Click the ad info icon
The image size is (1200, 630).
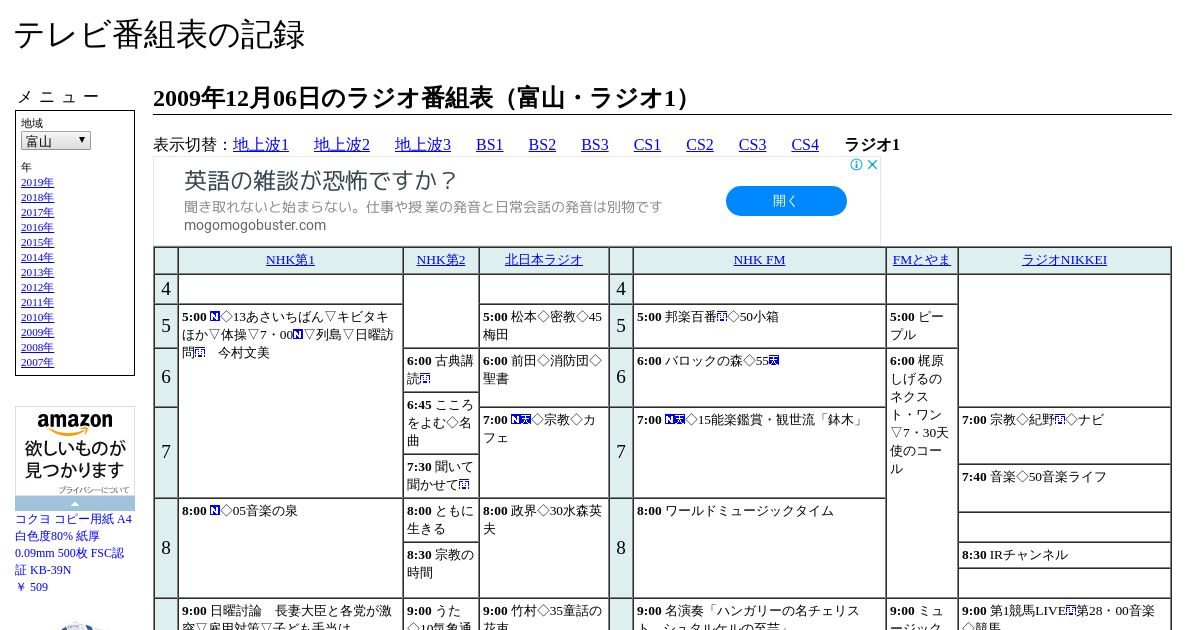[x=857, y=165]
